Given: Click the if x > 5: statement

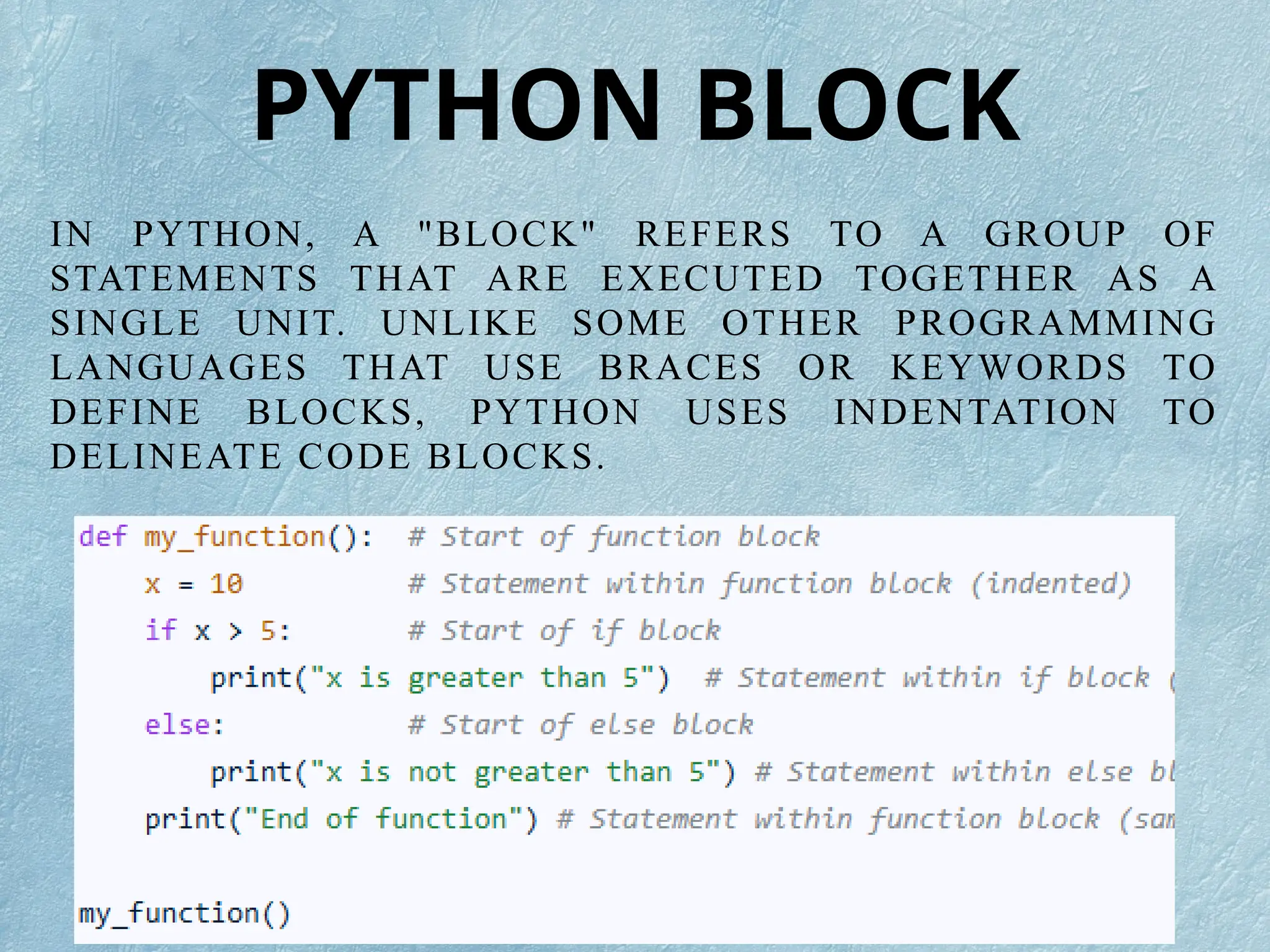Looking at the screenshot, I should click(217, 631).
